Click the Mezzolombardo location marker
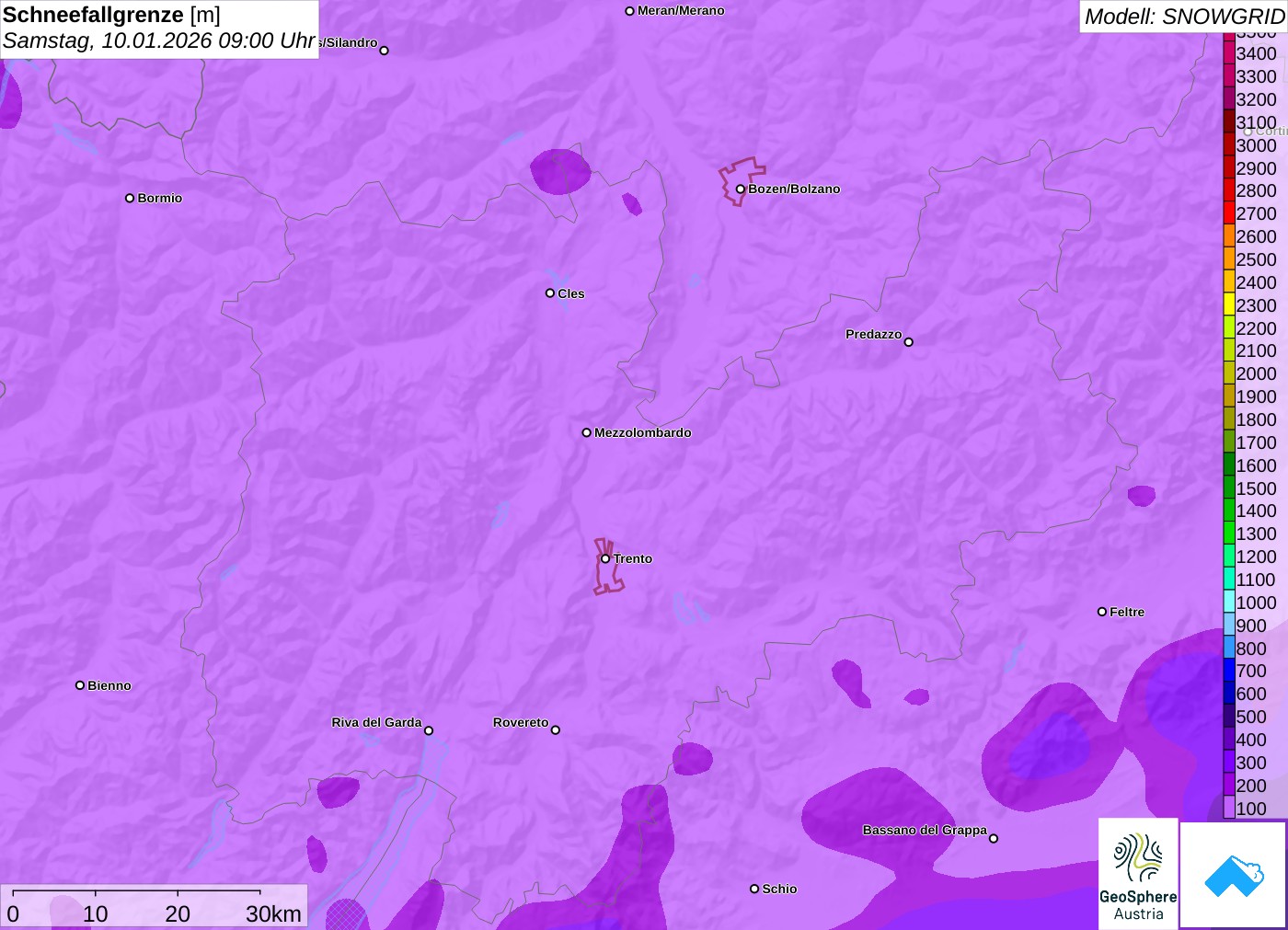Screen dimensions: 1288x930 tap(586, 432)
